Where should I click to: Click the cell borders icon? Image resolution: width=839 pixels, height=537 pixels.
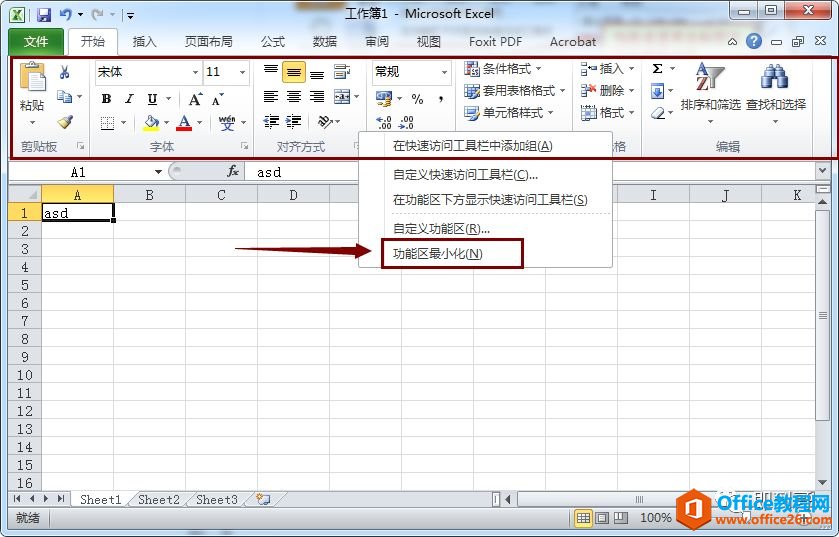(x=108, y=123)
